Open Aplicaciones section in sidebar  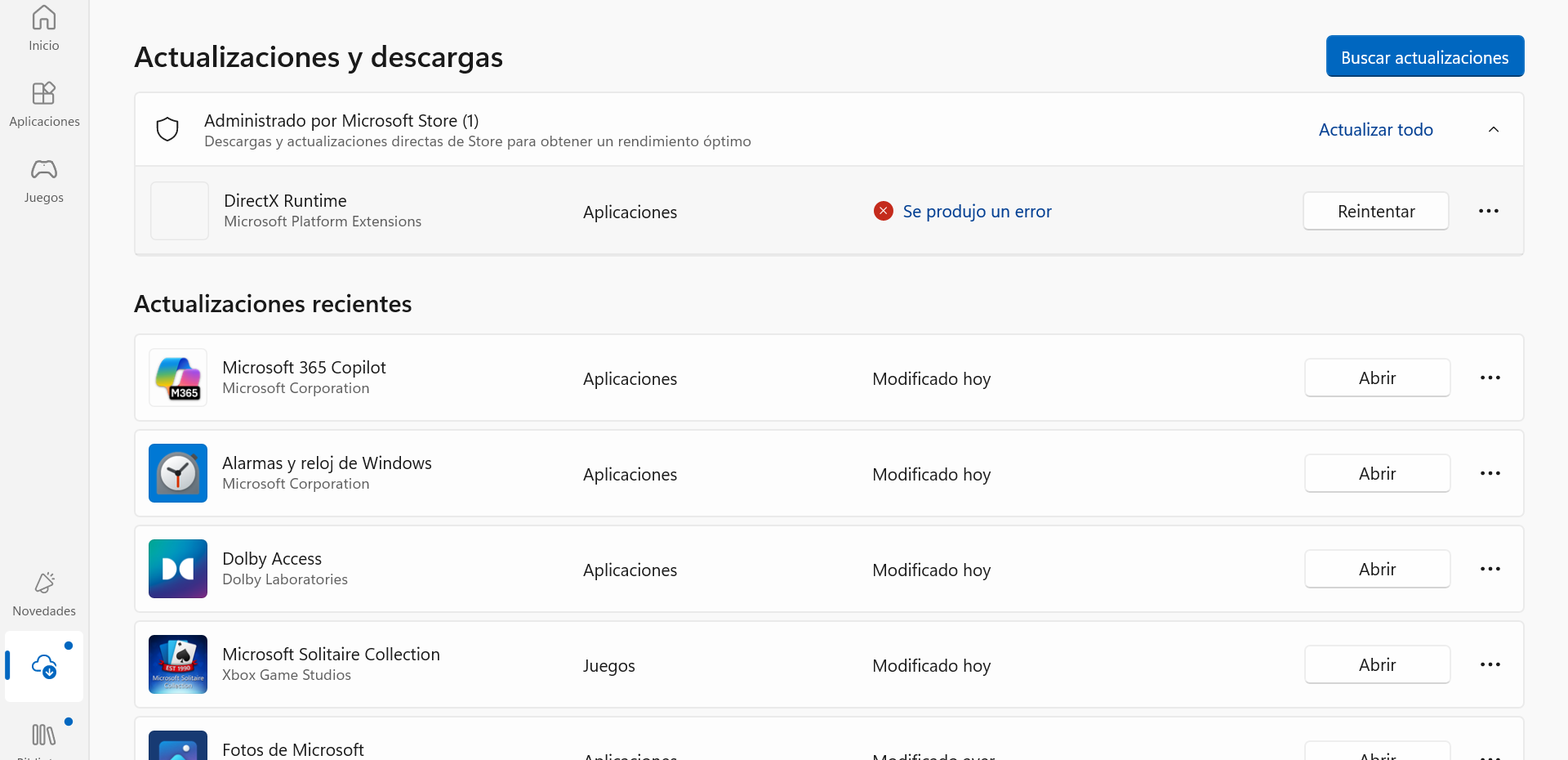[44, 105]
